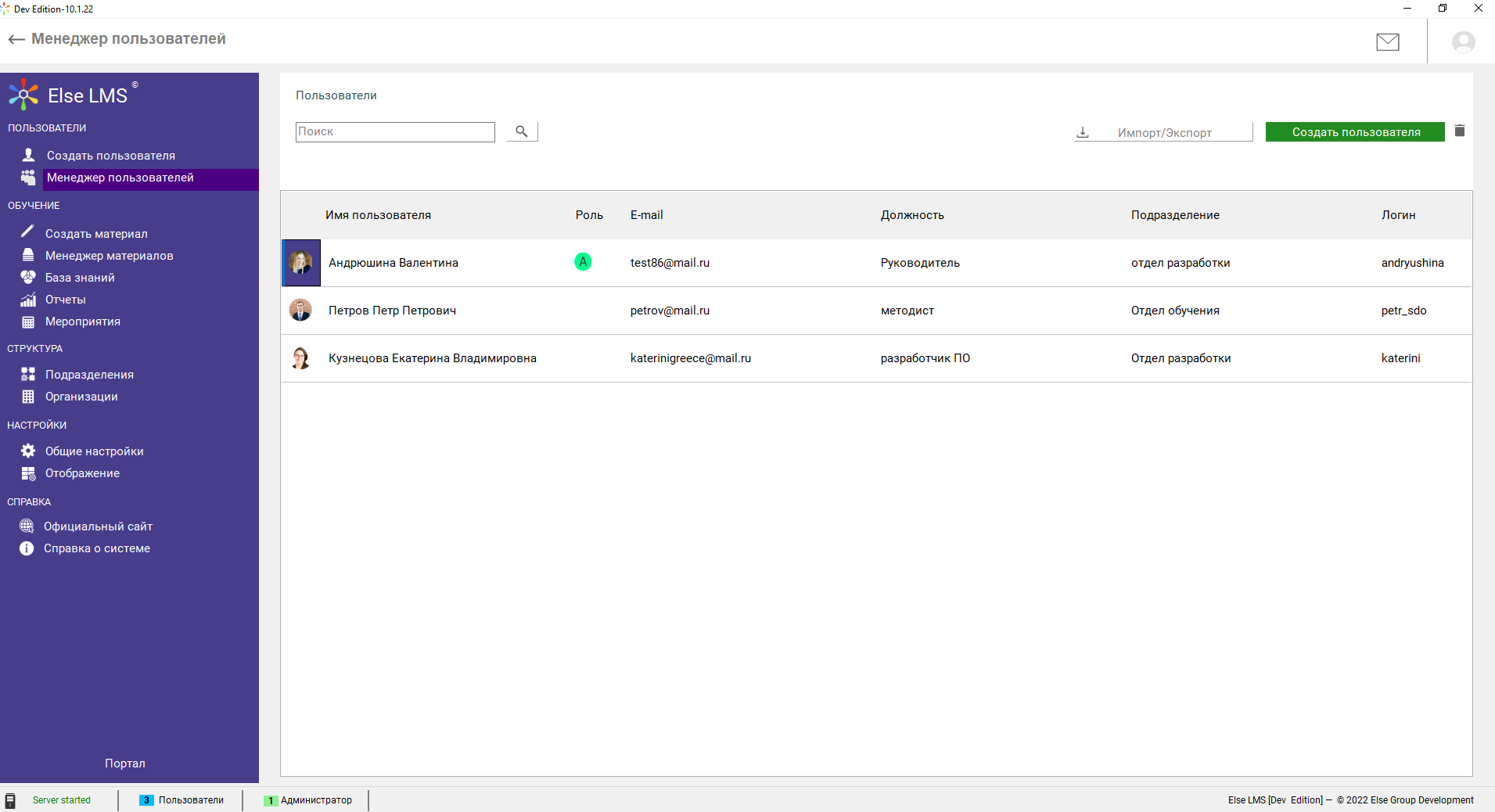The image size is (1495, 812).
Task: Open the user profile avatar icon
Action: pyautogui.click(x=1463, y=41)
